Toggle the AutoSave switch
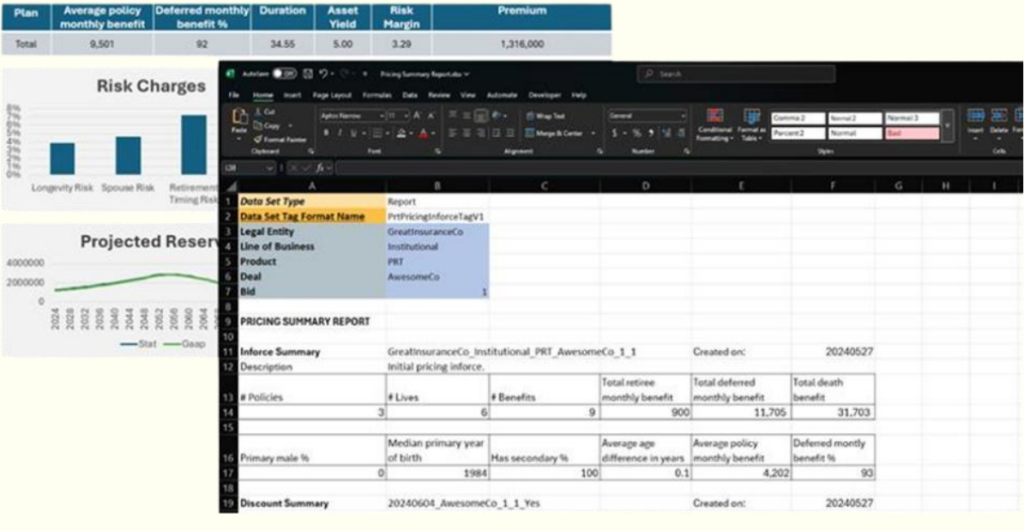The height and width of the screenshot is (531, 1024). (284, 74)
